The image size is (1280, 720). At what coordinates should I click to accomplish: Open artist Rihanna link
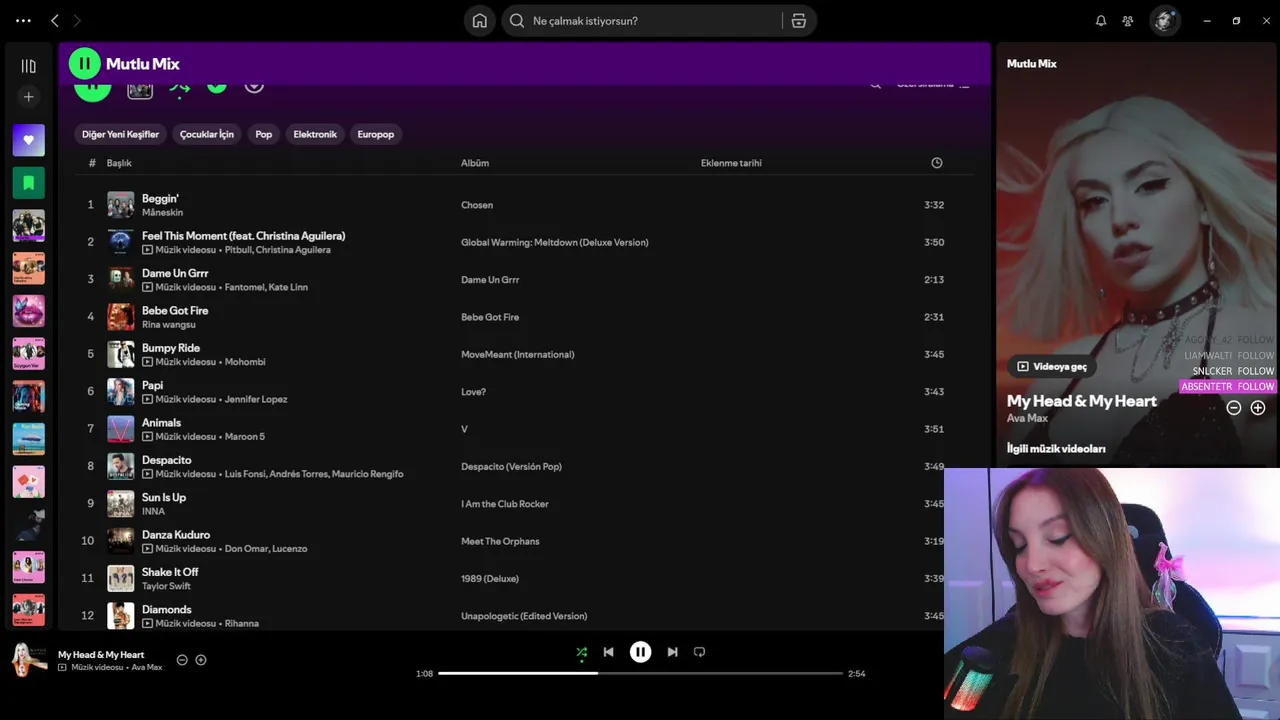tap(242, 623)
